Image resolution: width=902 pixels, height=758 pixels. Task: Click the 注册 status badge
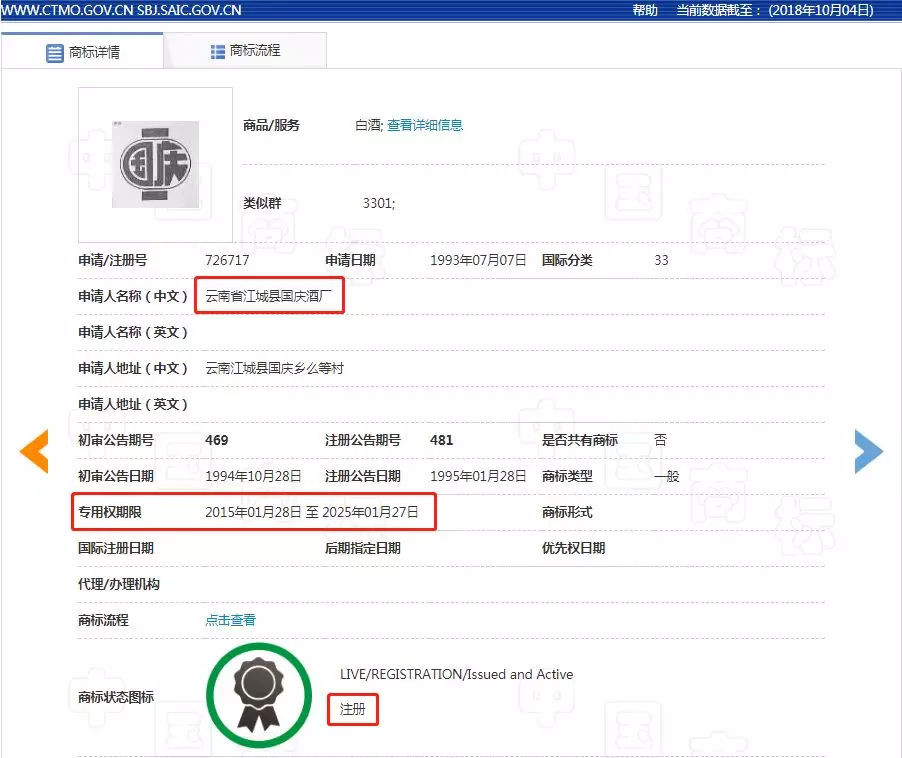coord(352,710)
